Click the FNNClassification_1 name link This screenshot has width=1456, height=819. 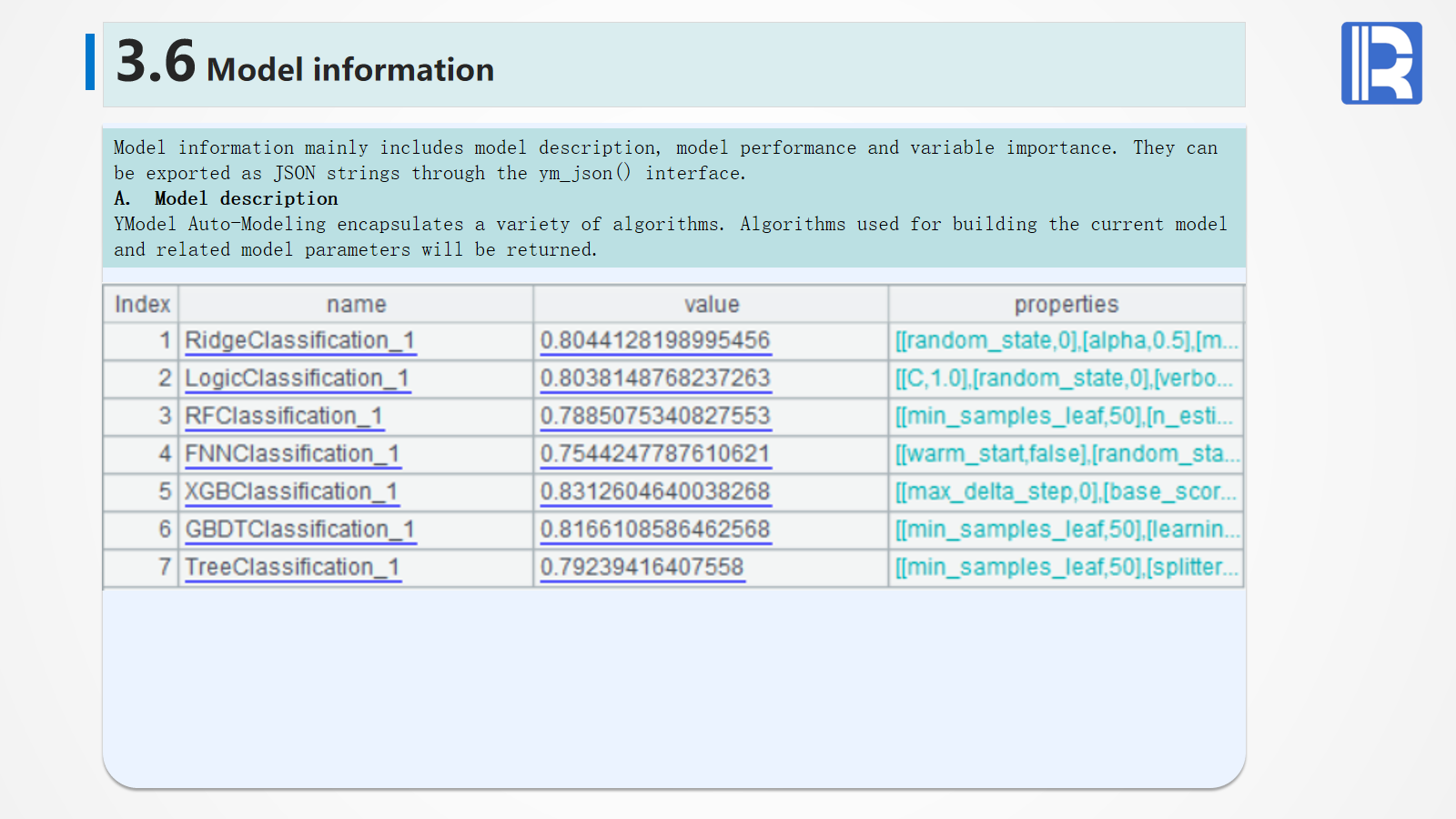tap(292, 454)
